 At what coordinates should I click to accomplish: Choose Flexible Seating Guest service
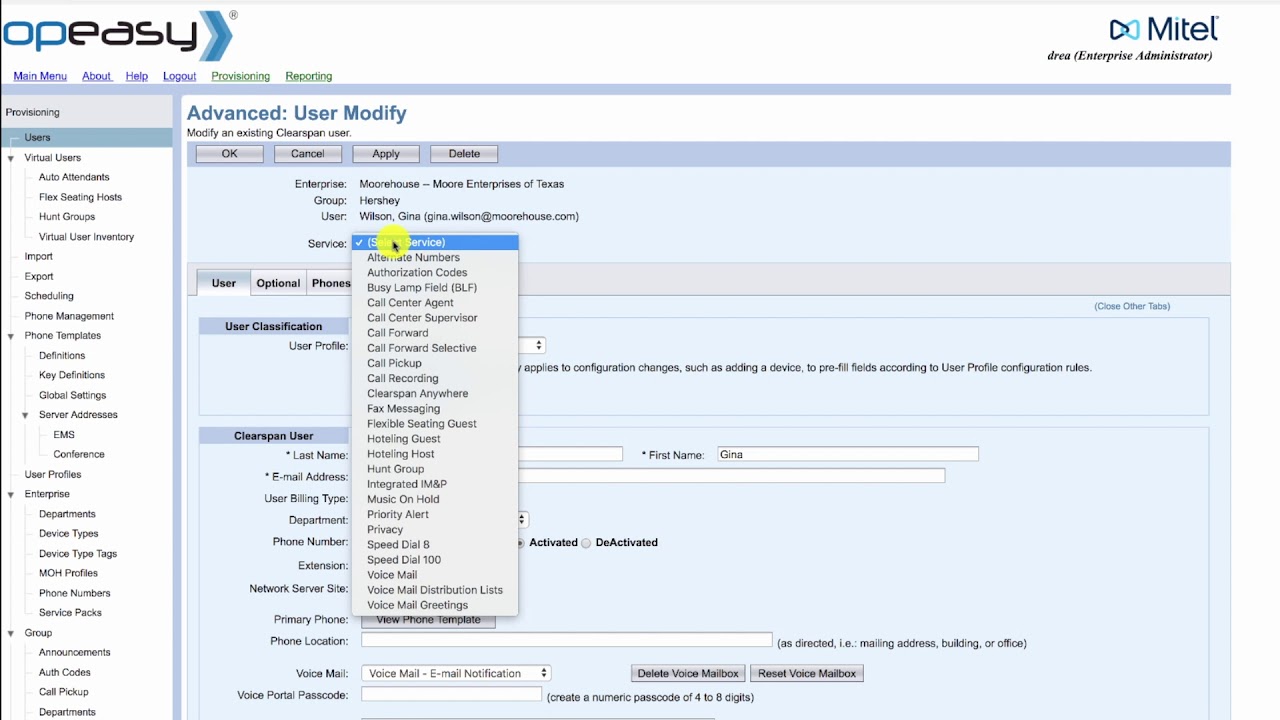pos(435,423)
